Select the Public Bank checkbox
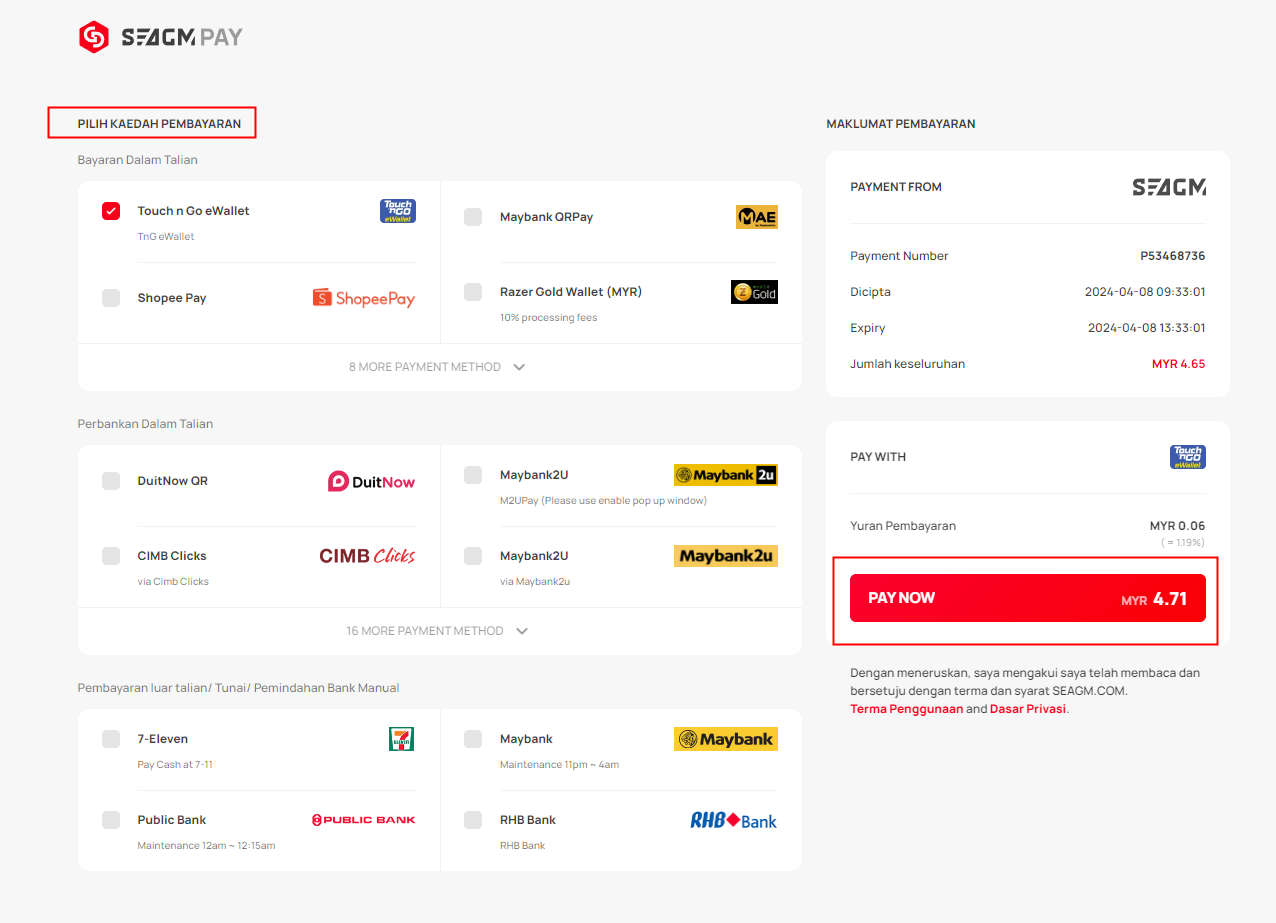This screenshot has width=1276, height=923. click(111, 820)
